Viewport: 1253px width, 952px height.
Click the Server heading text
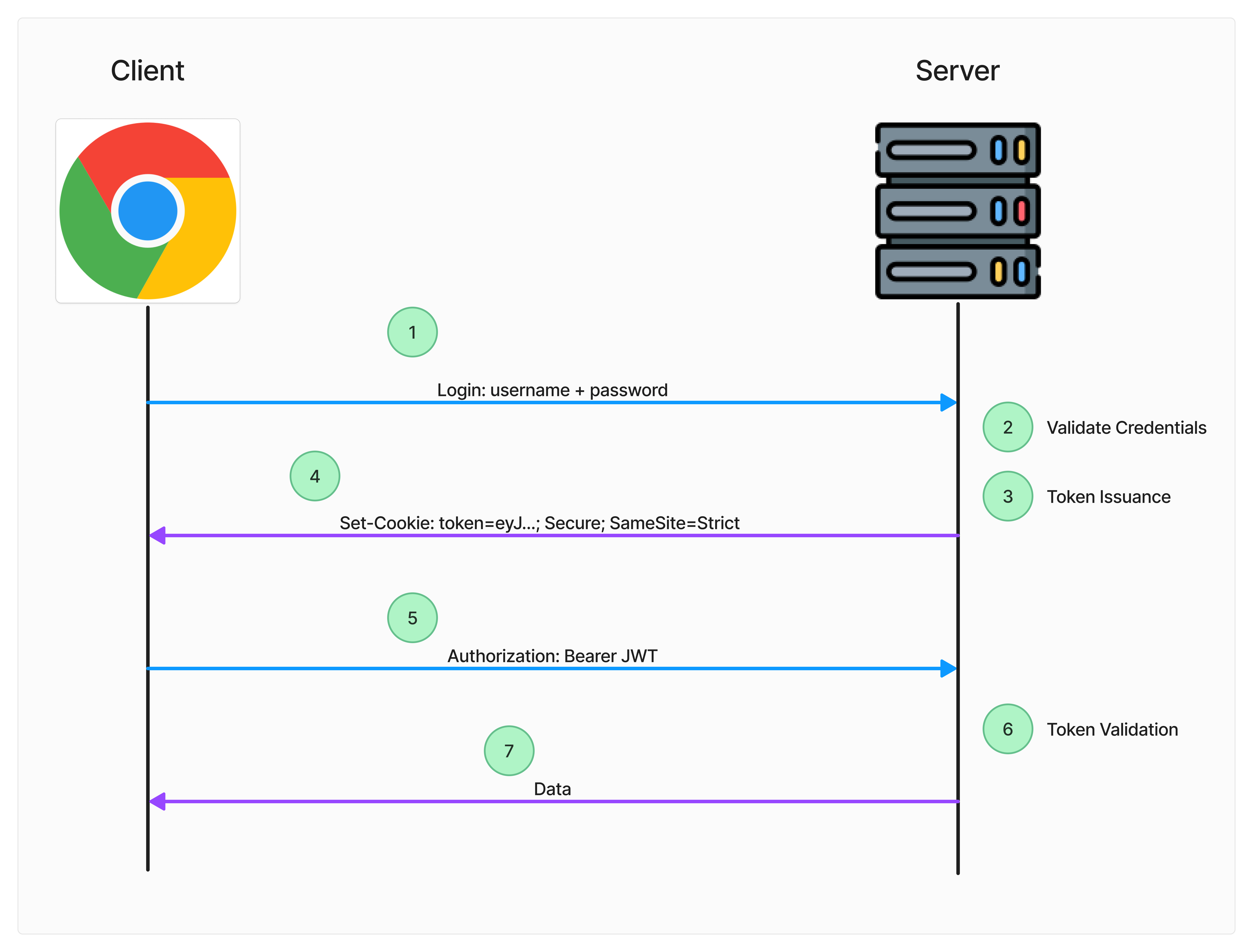(957, 71)
